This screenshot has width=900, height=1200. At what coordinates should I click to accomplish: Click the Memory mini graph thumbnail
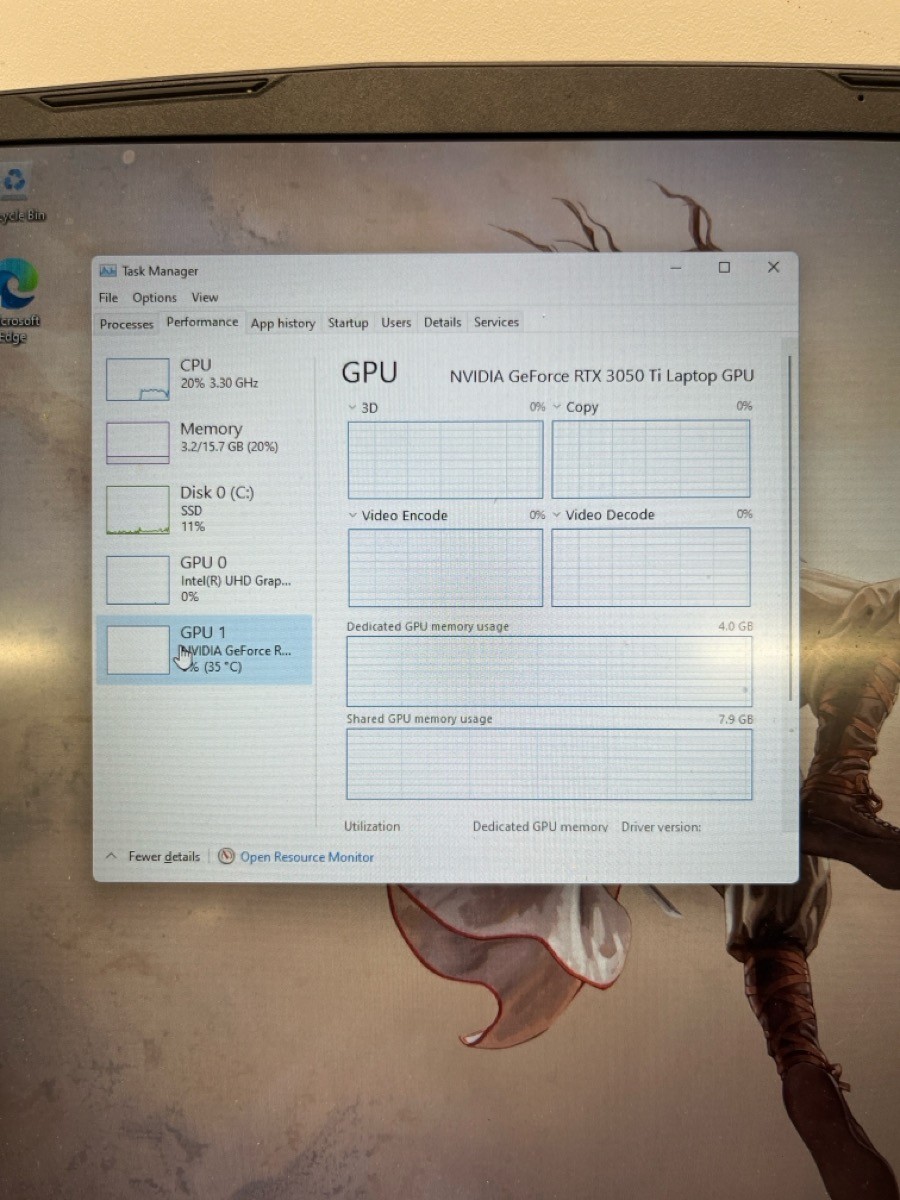click(x=138, y=443)
